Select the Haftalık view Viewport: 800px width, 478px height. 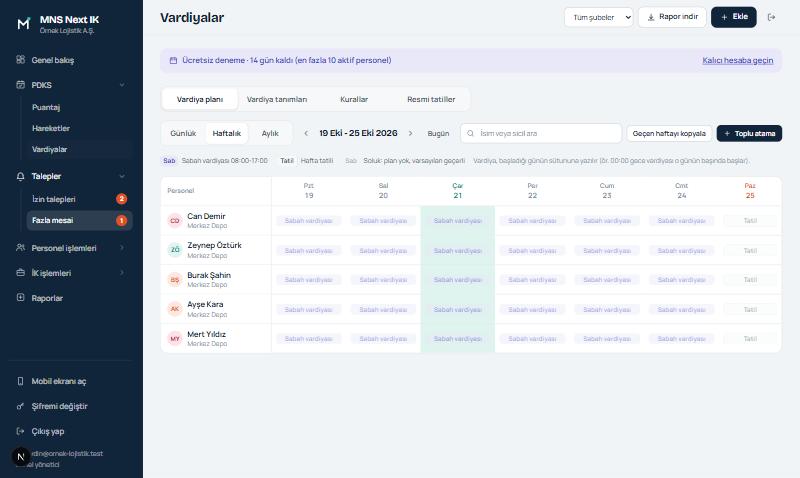[x=227, y=133]
